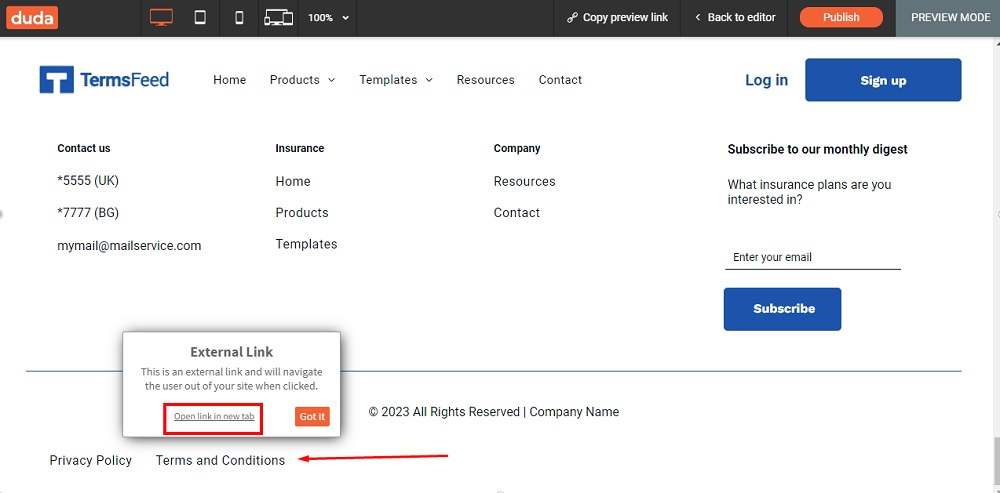
Task: Dismiss popup with Got it button
Action: coord(312,416)
